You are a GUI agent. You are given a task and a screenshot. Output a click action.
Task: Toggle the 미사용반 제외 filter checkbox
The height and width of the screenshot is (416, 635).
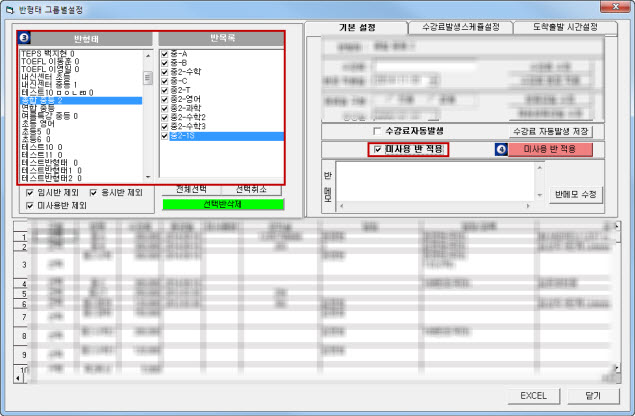(30, 206)
